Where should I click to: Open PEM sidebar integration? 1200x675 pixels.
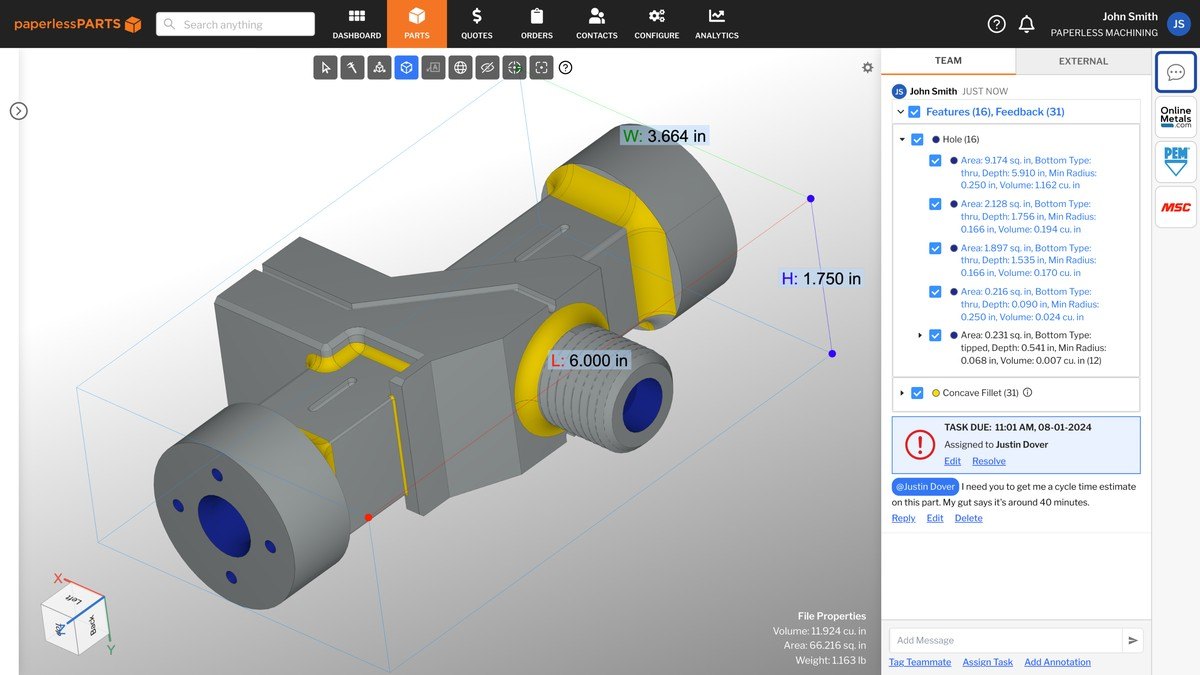[1176, 161]
